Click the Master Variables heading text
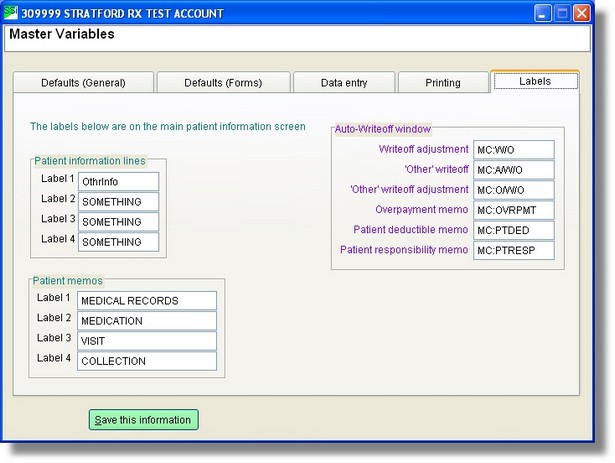The height and width of the screenshot is (463, 615). click(x=62, y=34)
